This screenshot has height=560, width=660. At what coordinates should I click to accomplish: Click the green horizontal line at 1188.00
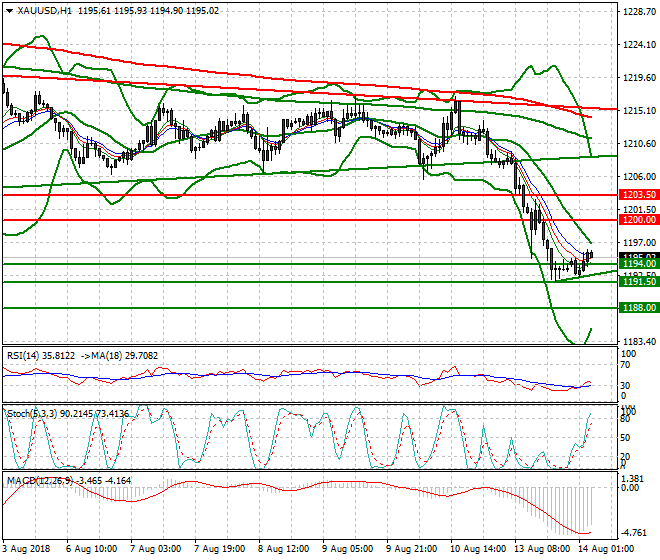coord(300,308)
